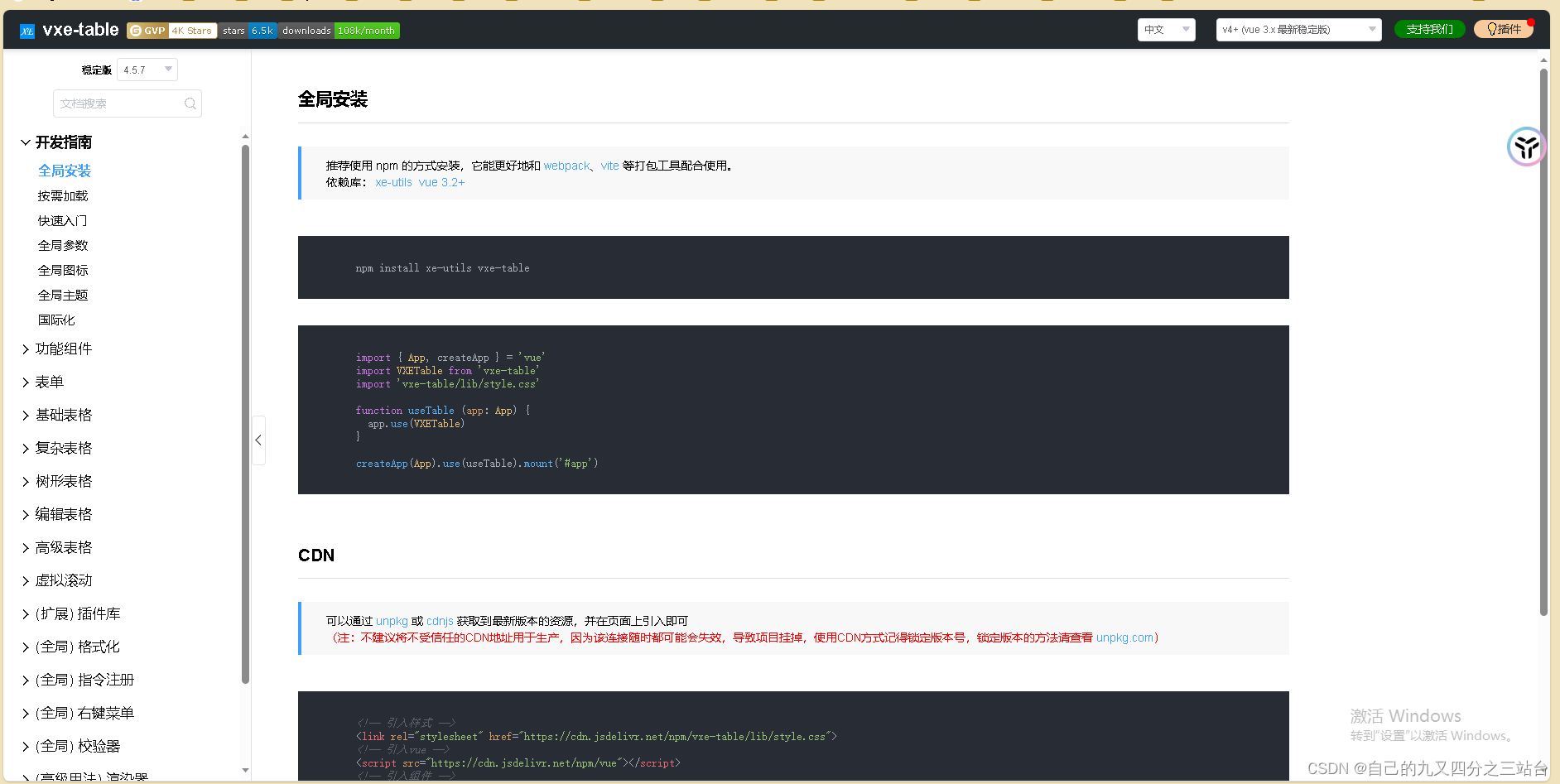Open the unpkg link in CDN section
Screen dimensions: 1560x784
click(392, 621)
